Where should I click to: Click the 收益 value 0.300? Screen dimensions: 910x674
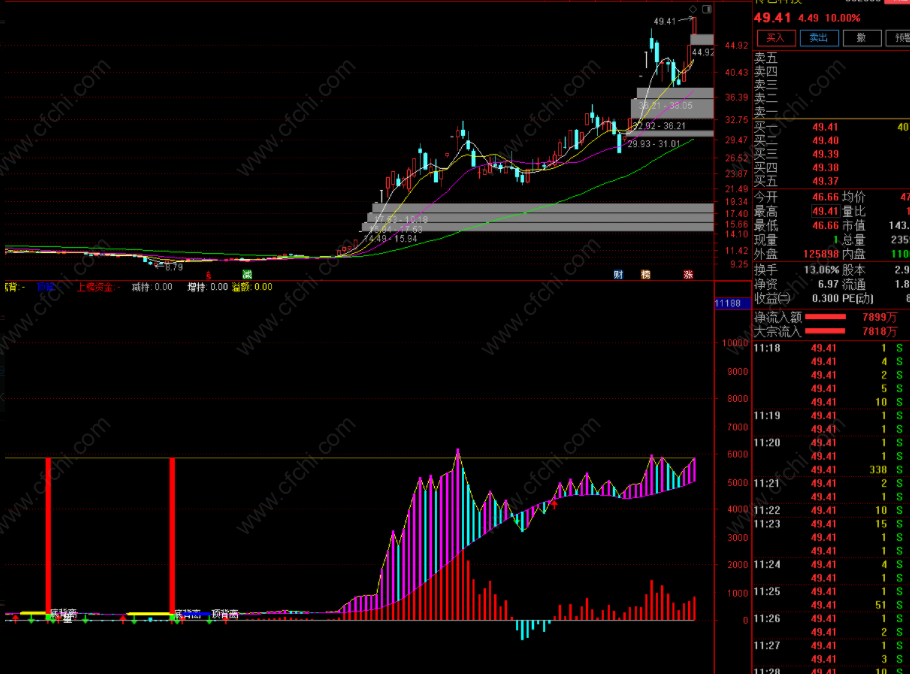pos(825,298)
